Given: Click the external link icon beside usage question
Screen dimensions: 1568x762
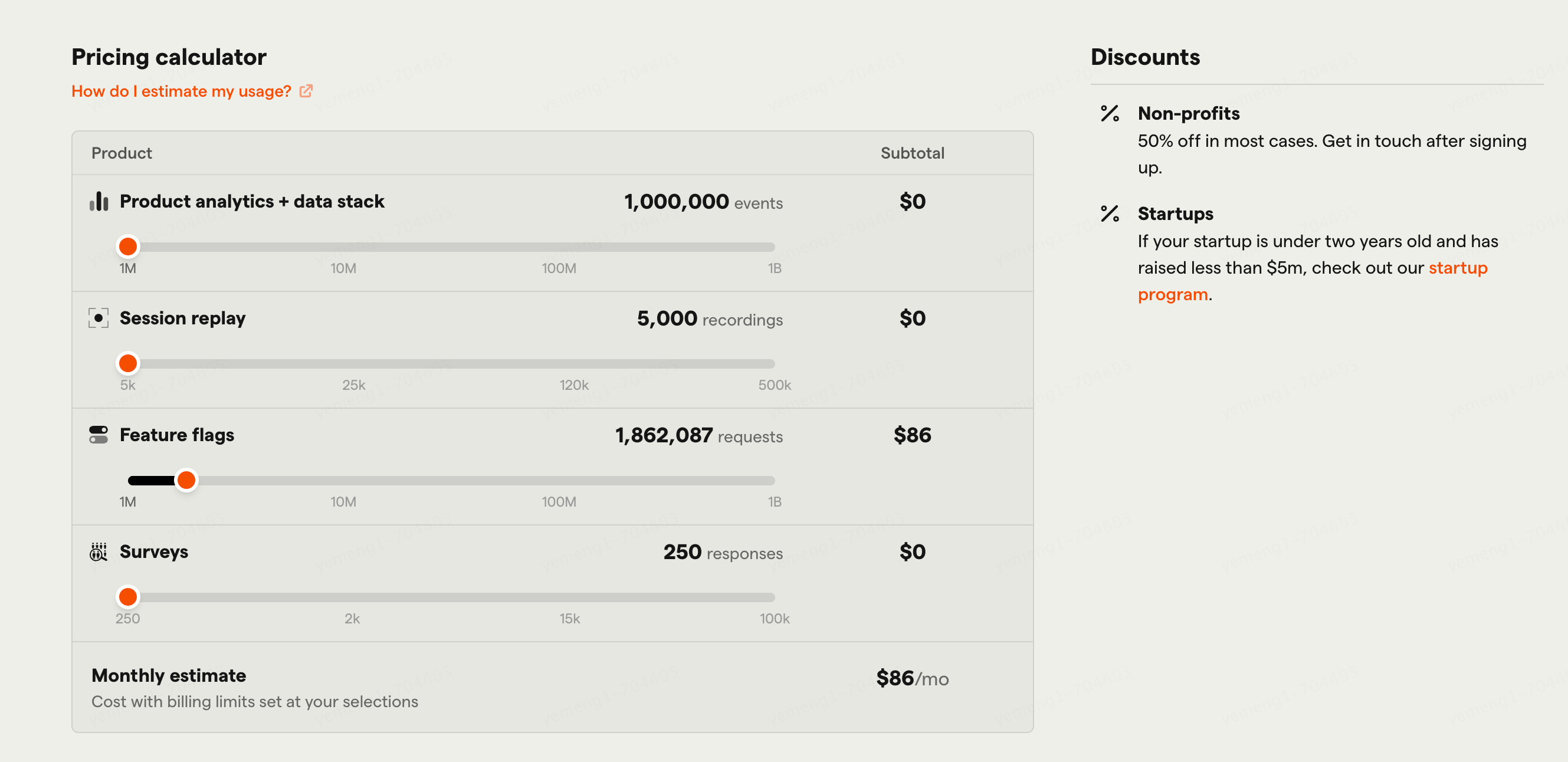Looking at the screenshot, I should (306, 91).
